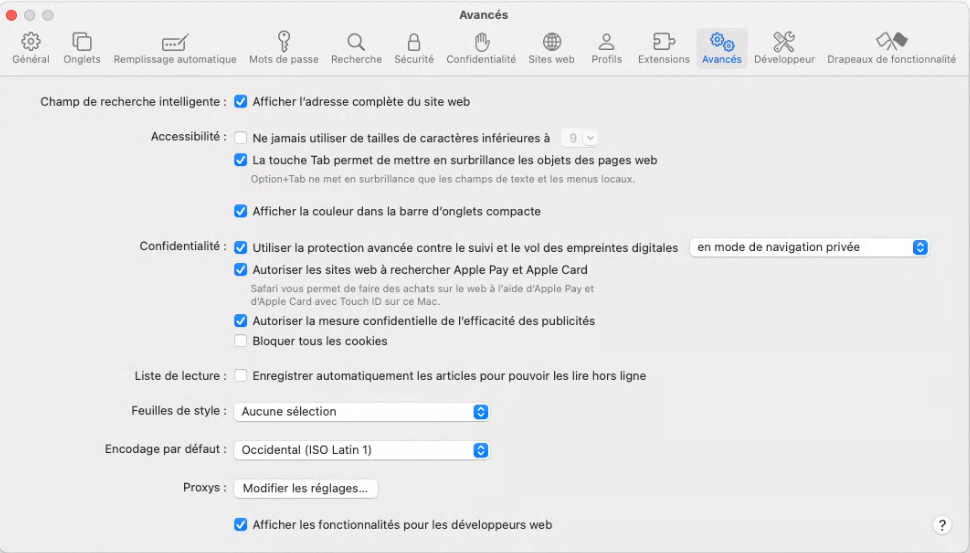970x553 pixels.
Task: Go to Sécurité padlock settings
Action: (x=414, y=48)
